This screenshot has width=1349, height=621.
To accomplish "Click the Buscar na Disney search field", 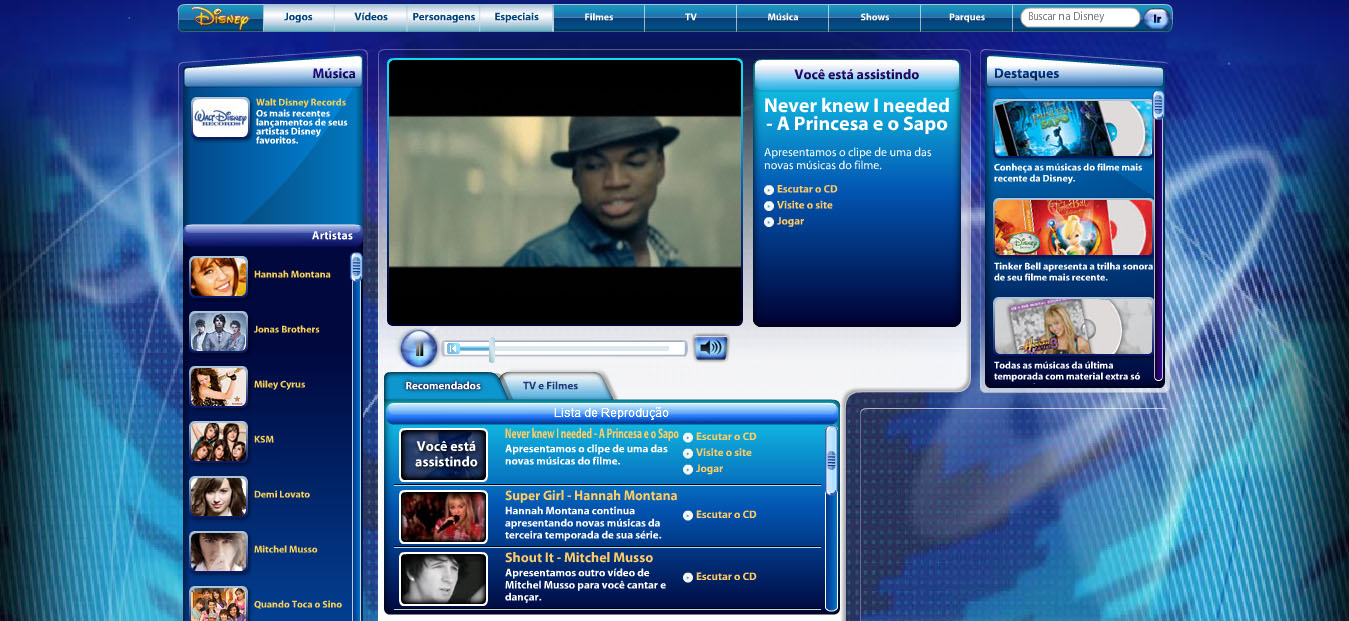I will [1080, 17].
